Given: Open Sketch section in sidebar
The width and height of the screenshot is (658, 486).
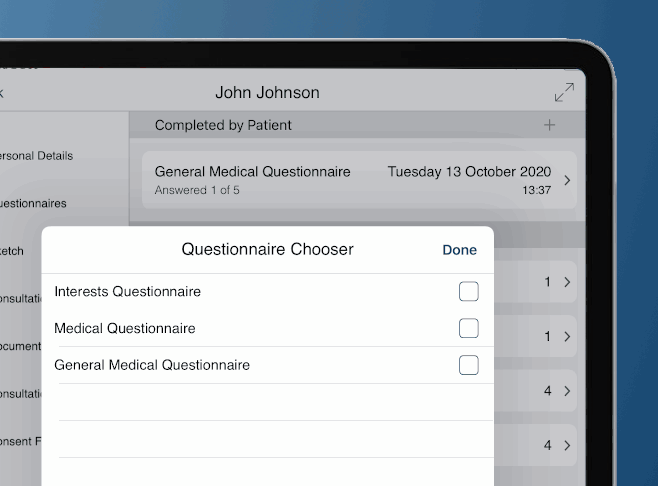Looking at the screenshot, I should pyautogui.click(x=12, y=251).
